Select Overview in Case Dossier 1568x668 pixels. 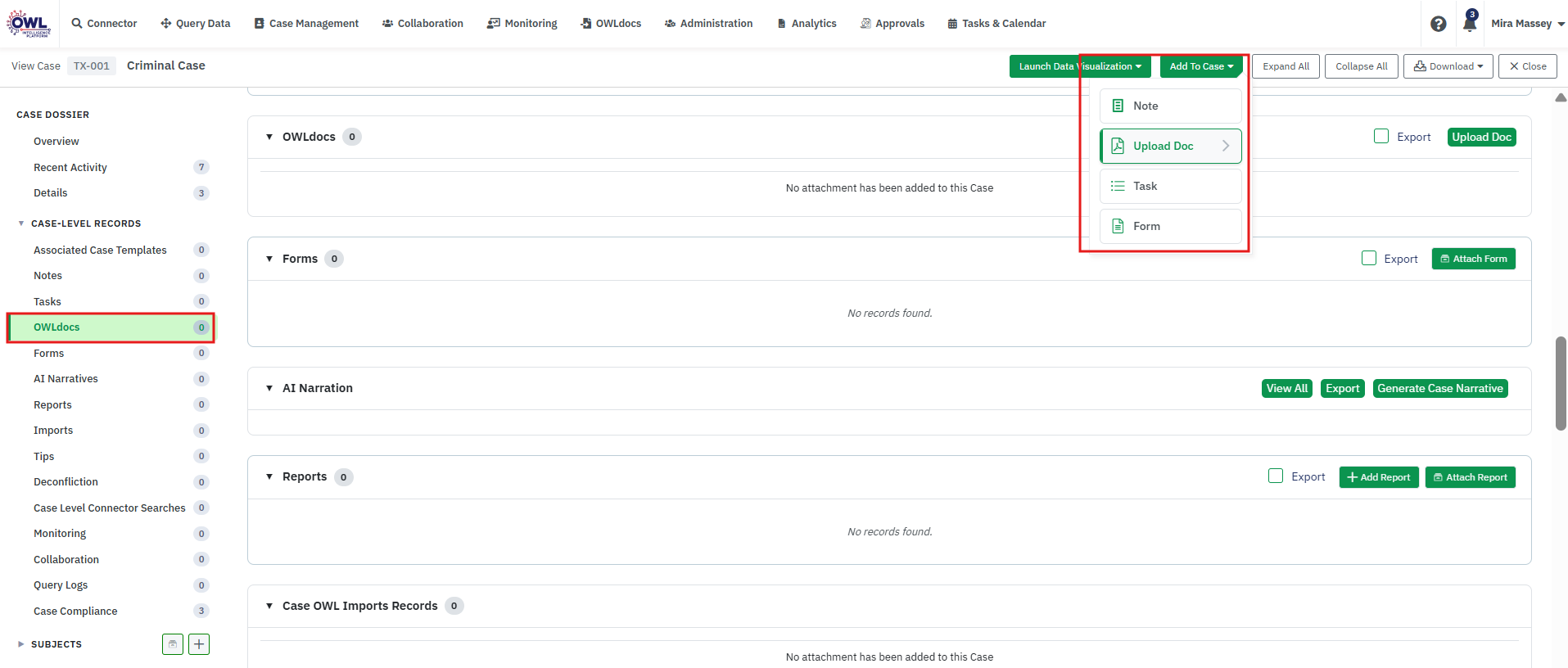[56, 142]
